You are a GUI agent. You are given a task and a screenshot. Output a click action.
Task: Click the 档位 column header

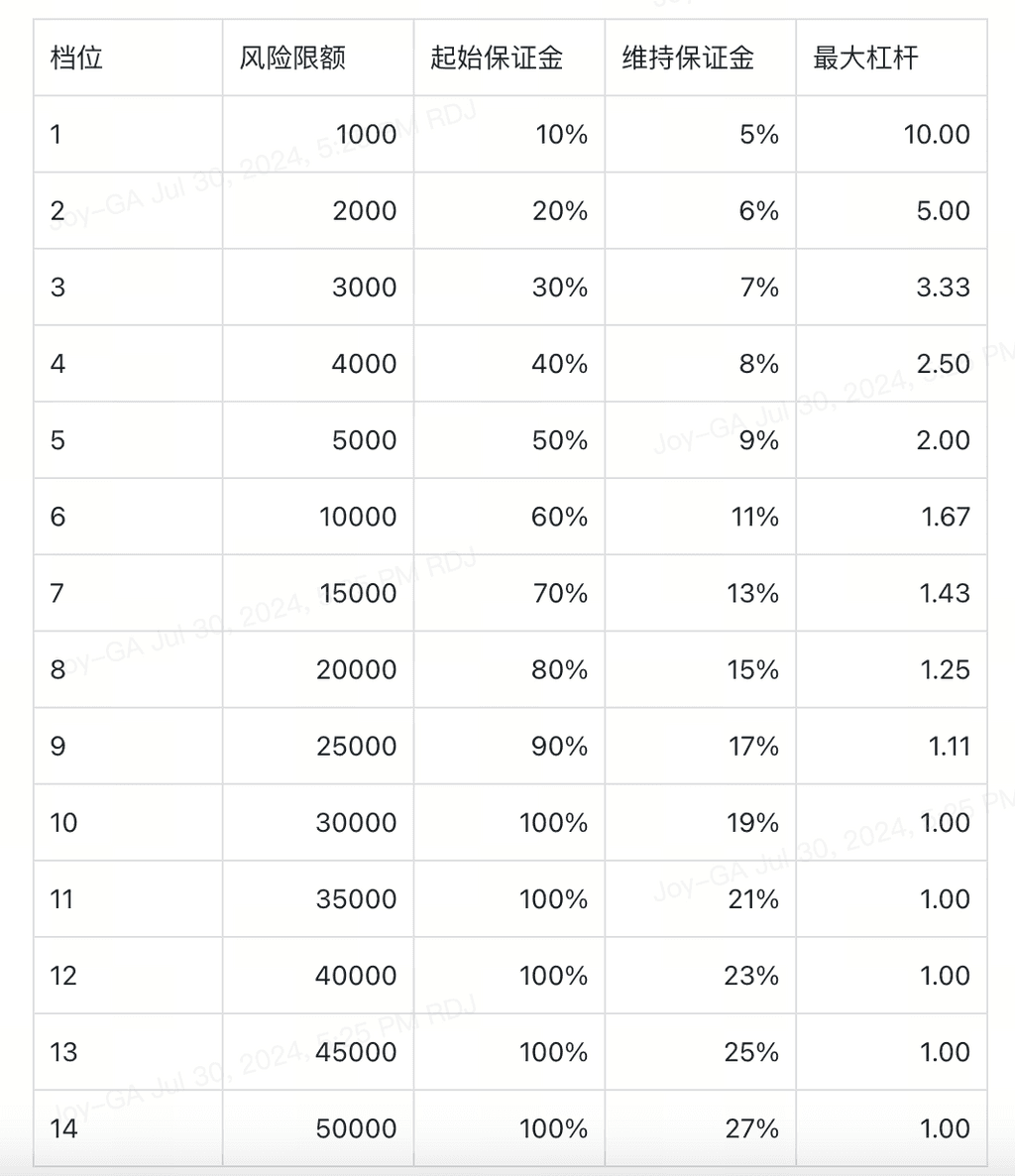76,58
